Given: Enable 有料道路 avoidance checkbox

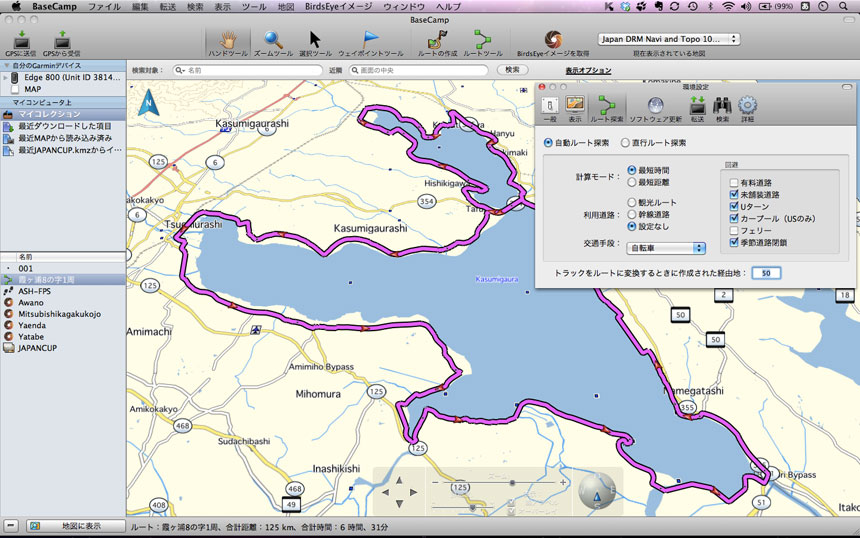Looking at the screenshot, I should (734, 183).
